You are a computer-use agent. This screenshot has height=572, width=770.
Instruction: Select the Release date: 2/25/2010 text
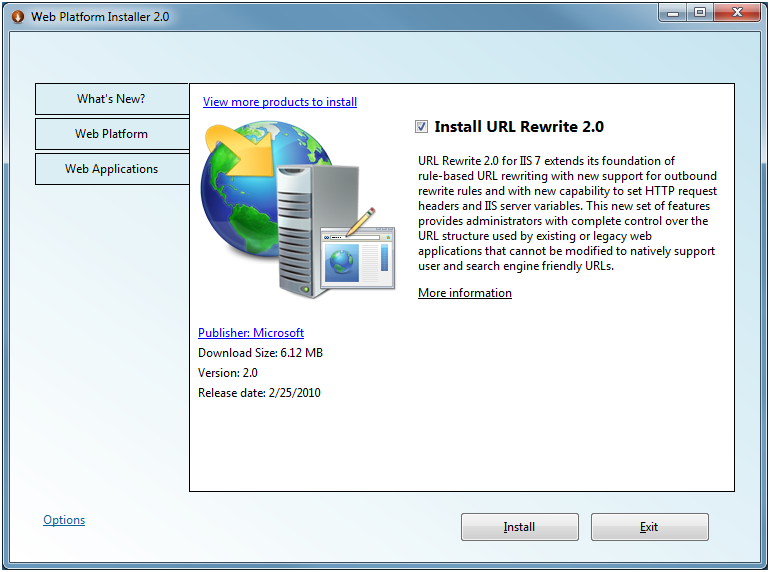(x=259, y=393)
